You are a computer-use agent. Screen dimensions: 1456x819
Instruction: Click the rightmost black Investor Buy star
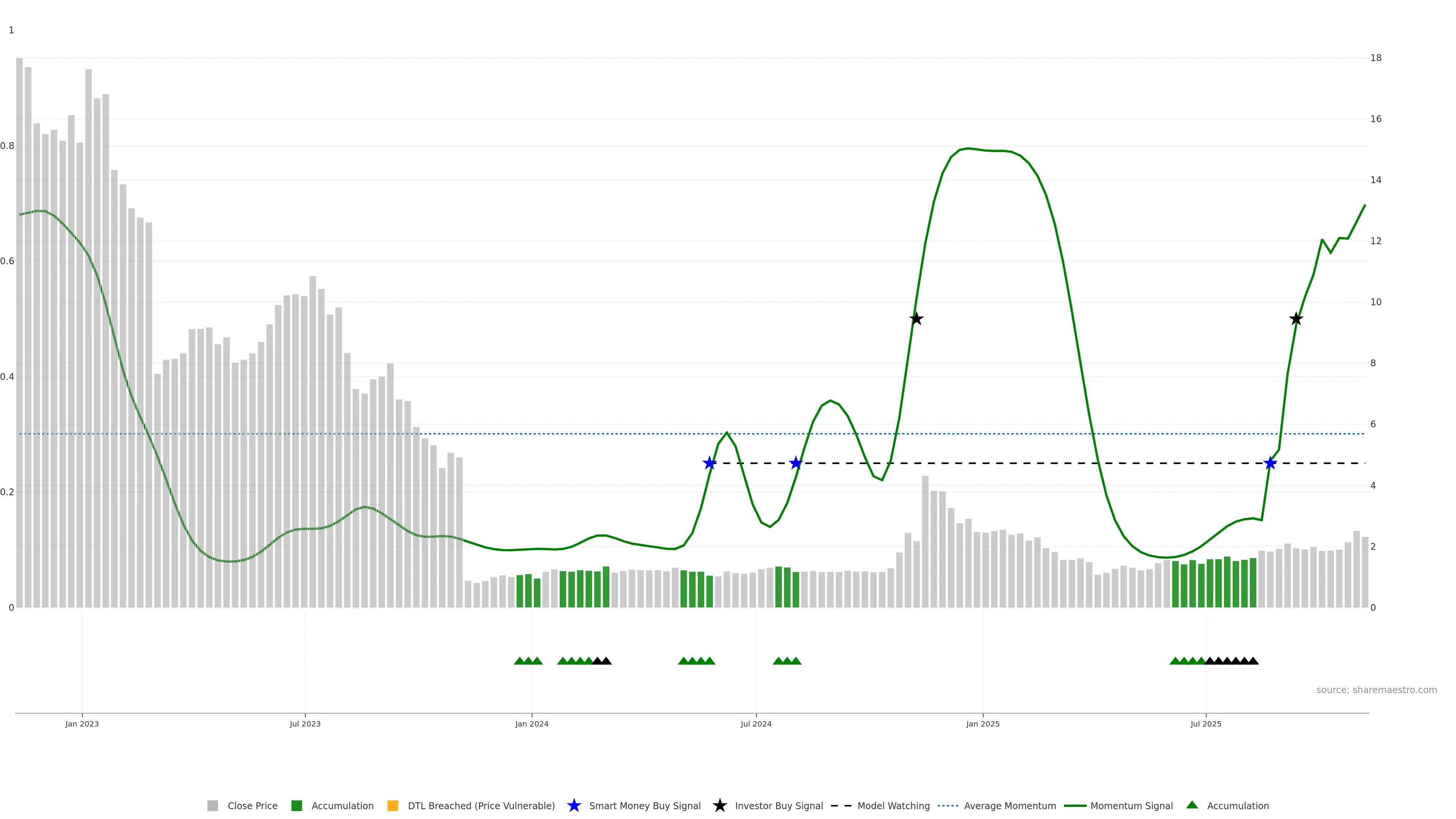(x=1296, y=319)
